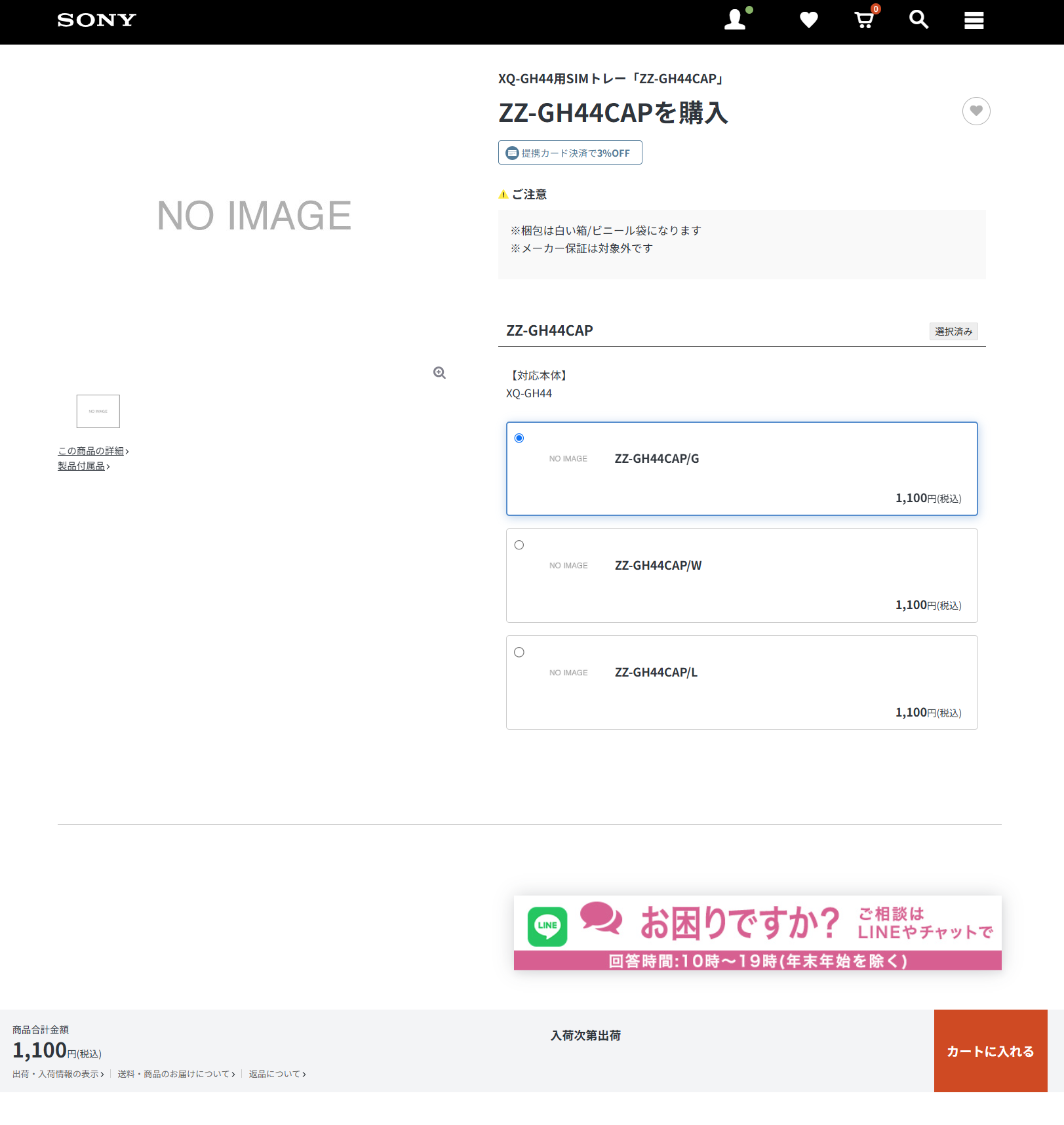Add product to favorites heart button
The height and width of the screenshot is (1125, 1064).
click(976, 111)
